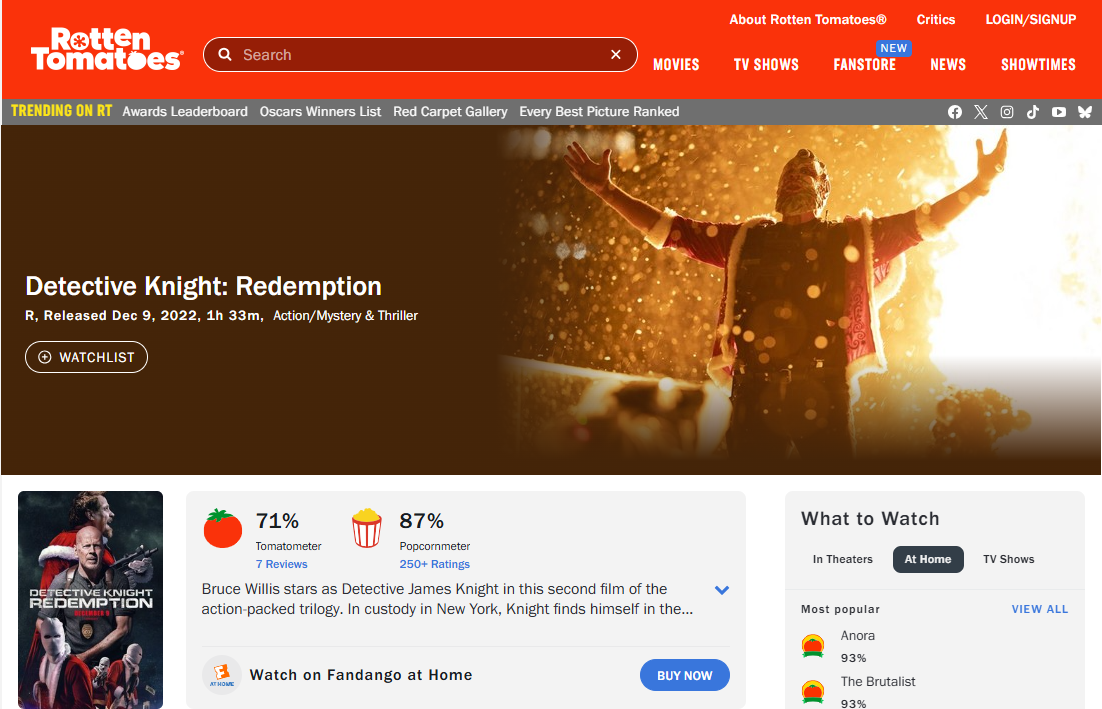
Task: Open the Bluesky butterfly icon
Action: (x=1085, y=112)
